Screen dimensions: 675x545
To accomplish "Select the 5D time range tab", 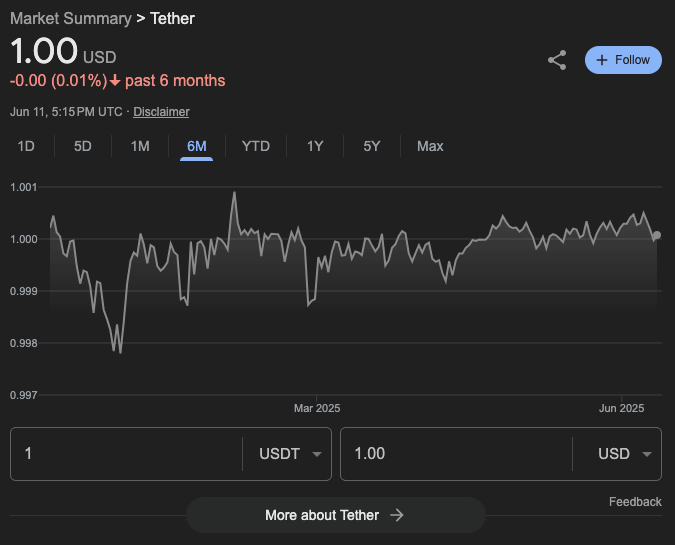I will click(x=83, y=146).
